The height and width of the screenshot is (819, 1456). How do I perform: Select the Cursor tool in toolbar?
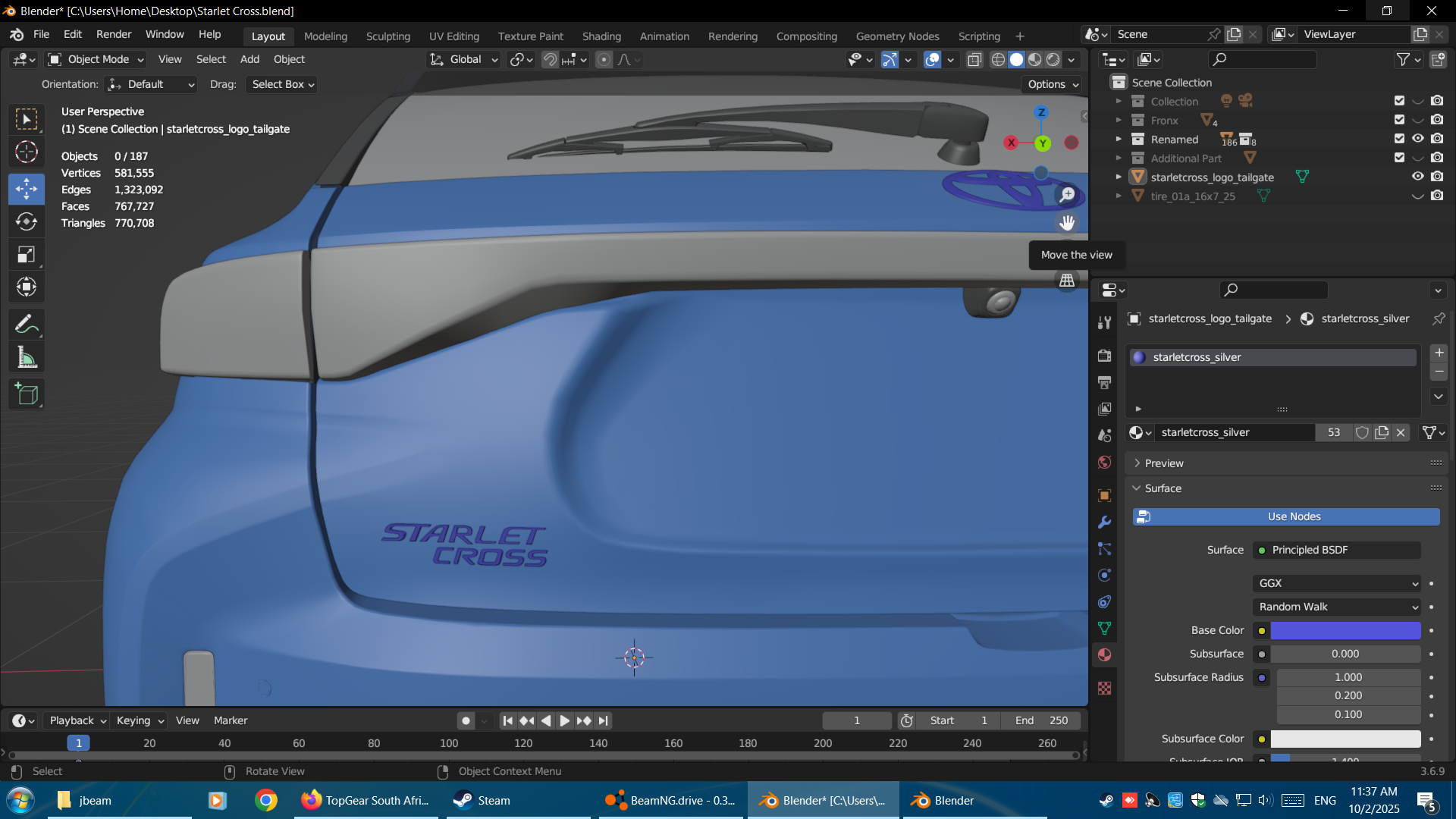click(x=27, y=152)
